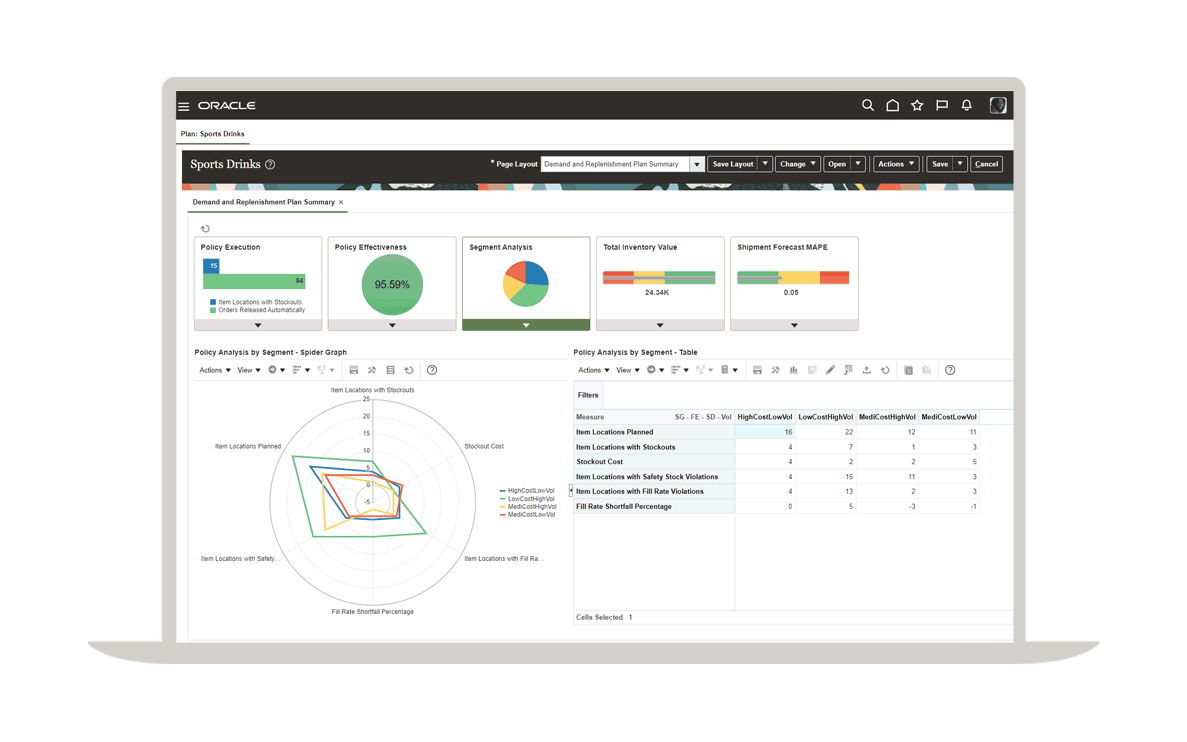This screenshot has height=742, width=1187.
Task: Refresh the infotiles using refresh icon
Action: click(205, 229)
